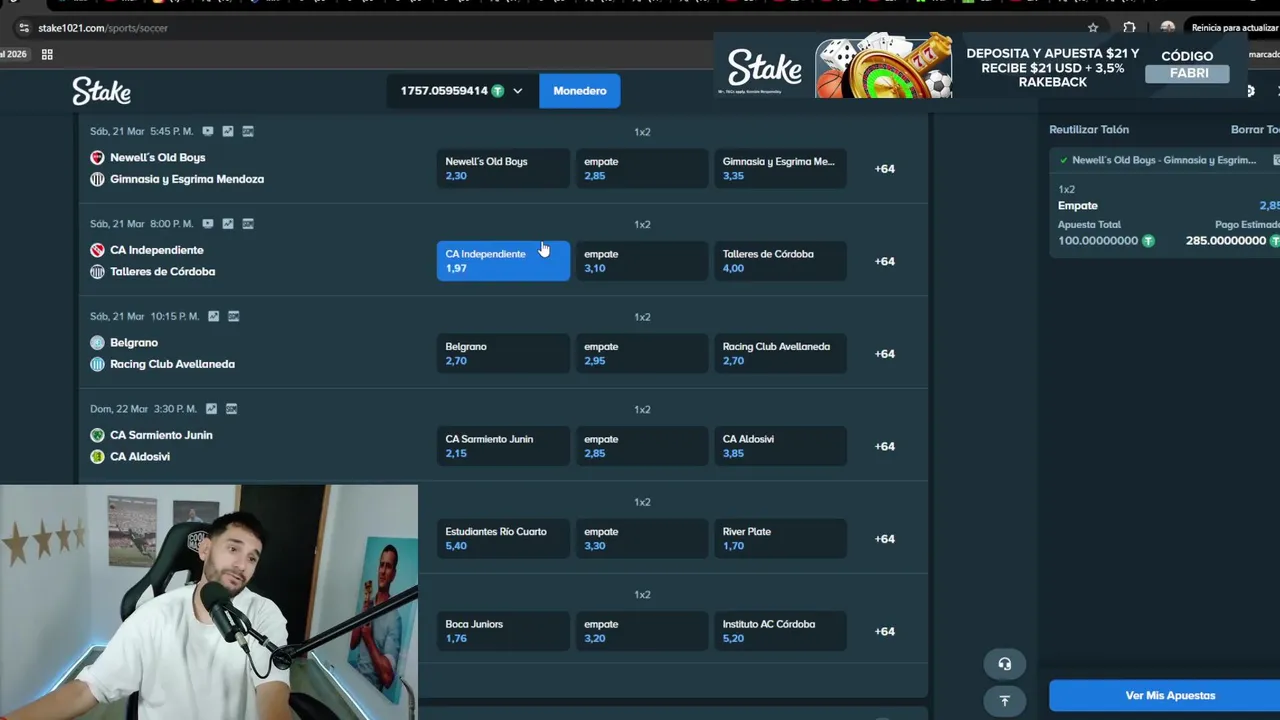Expand +64 markets for Newell's Old Boys match
The image size is (1280, 720).
(885, 168)
